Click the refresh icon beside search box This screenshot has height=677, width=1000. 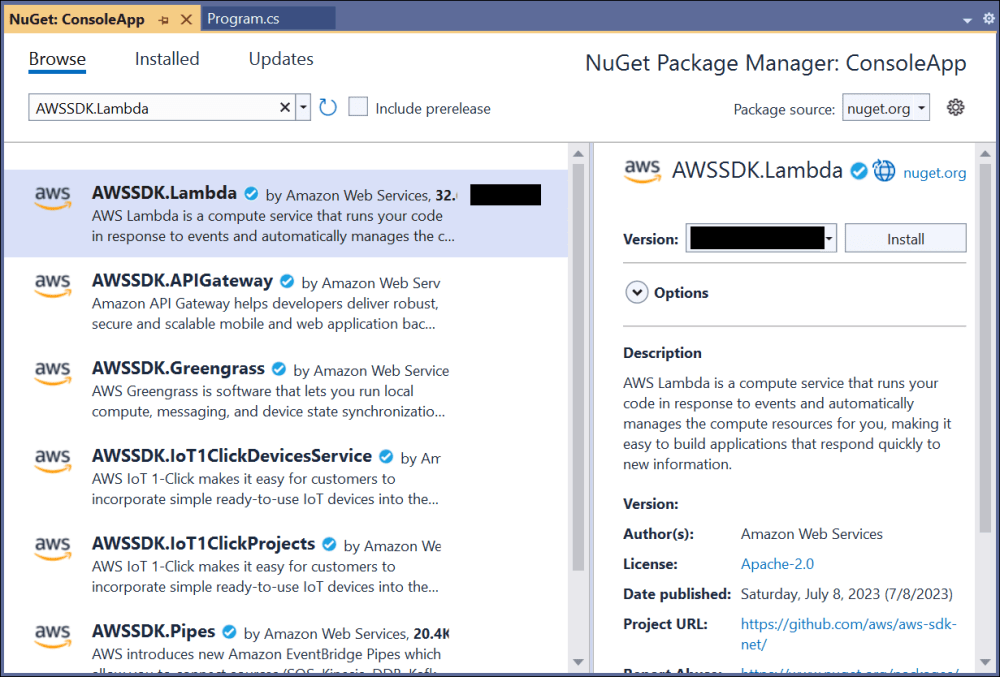[x=328, y=108]
